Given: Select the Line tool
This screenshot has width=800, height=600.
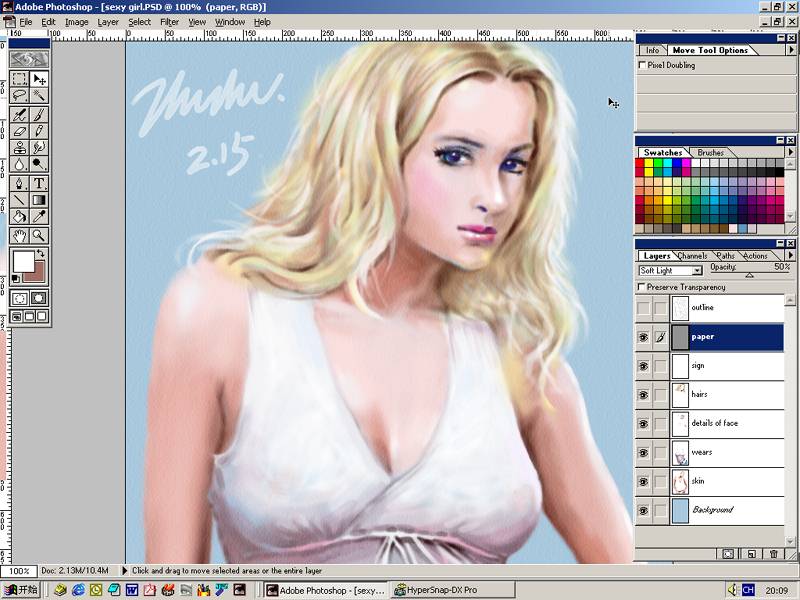Looking at the screenshot, I should pyautogui.click(x=19, y=199).
